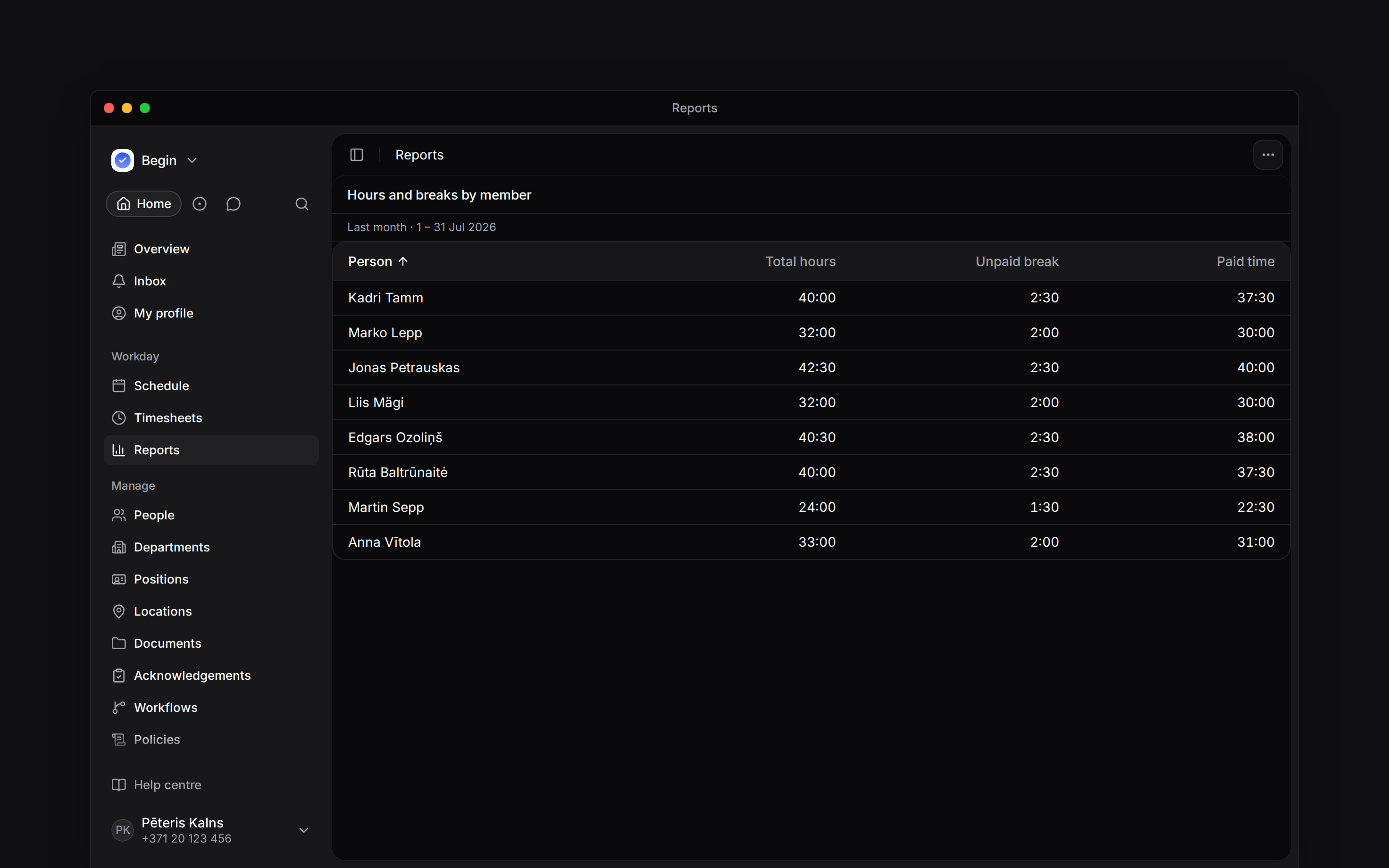Sort by Total hours column header

pyautogui.click(x=800, y=261)
